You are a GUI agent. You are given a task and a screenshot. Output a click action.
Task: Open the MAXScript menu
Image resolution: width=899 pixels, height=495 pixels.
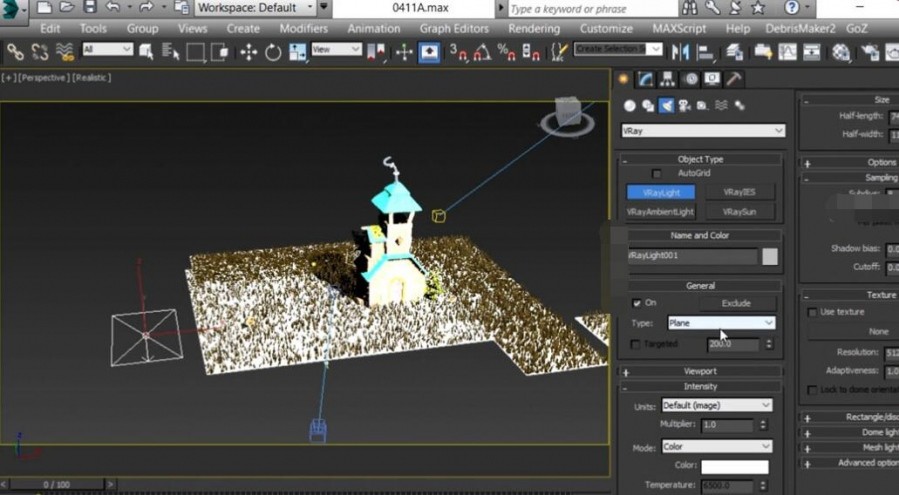679,29
